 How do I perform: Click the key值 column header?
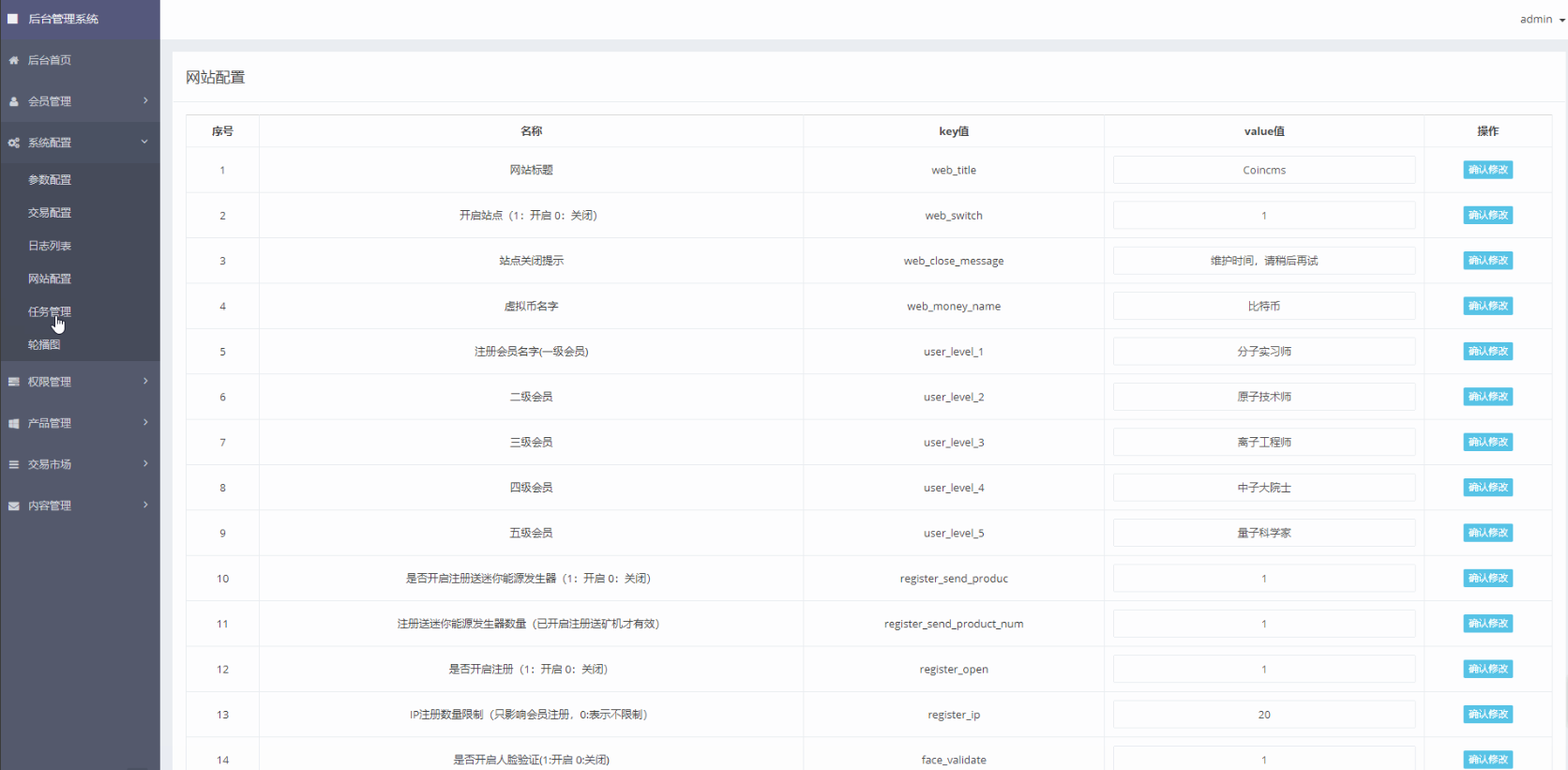click(x=954, y=131)
